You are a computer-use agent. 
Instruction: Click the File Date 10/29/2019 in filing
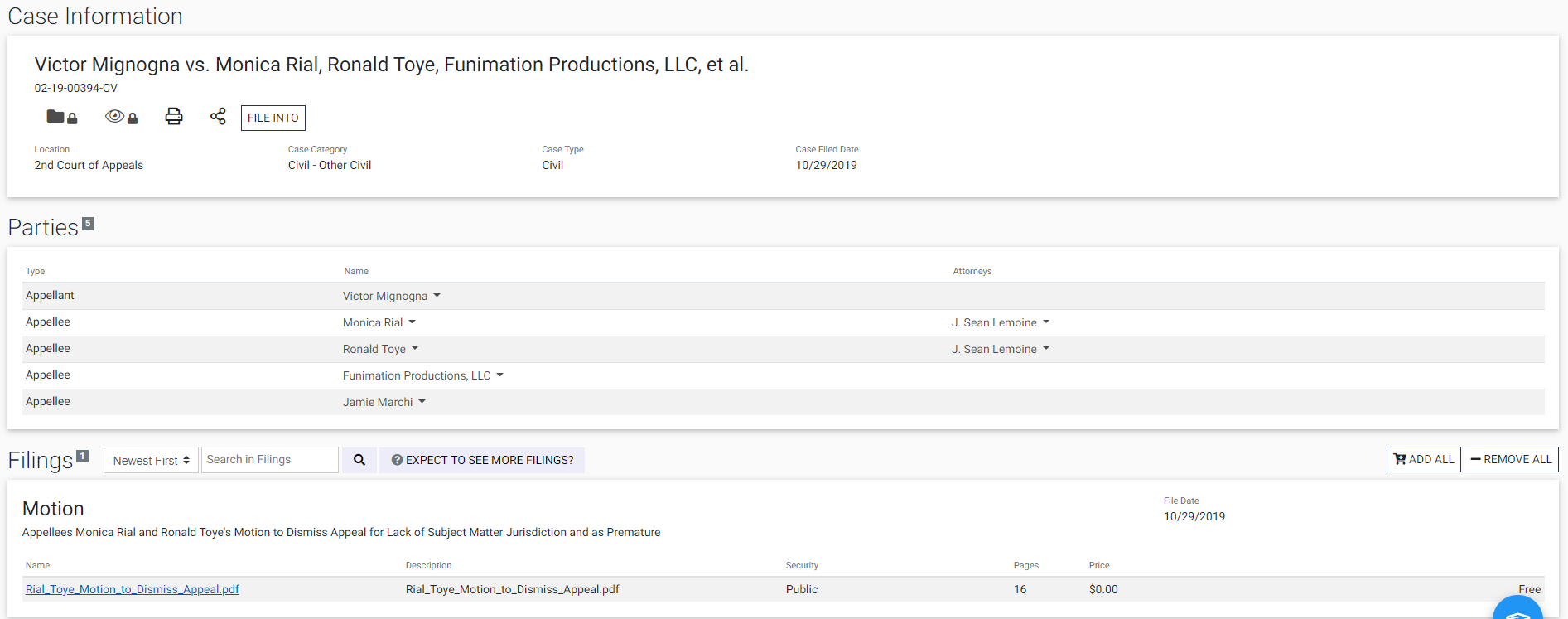[x=1194, y=516]
